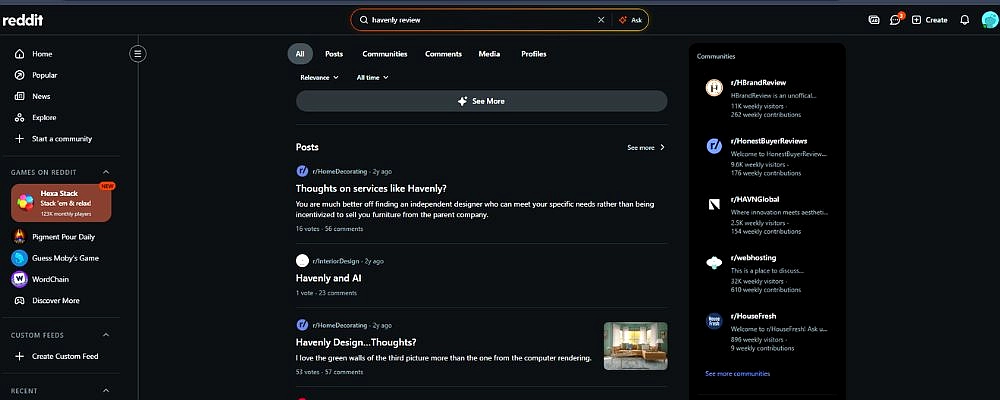1000x400 pixels.
Task: Open post Havenly Design...Thoughts?
Action: 356,342
